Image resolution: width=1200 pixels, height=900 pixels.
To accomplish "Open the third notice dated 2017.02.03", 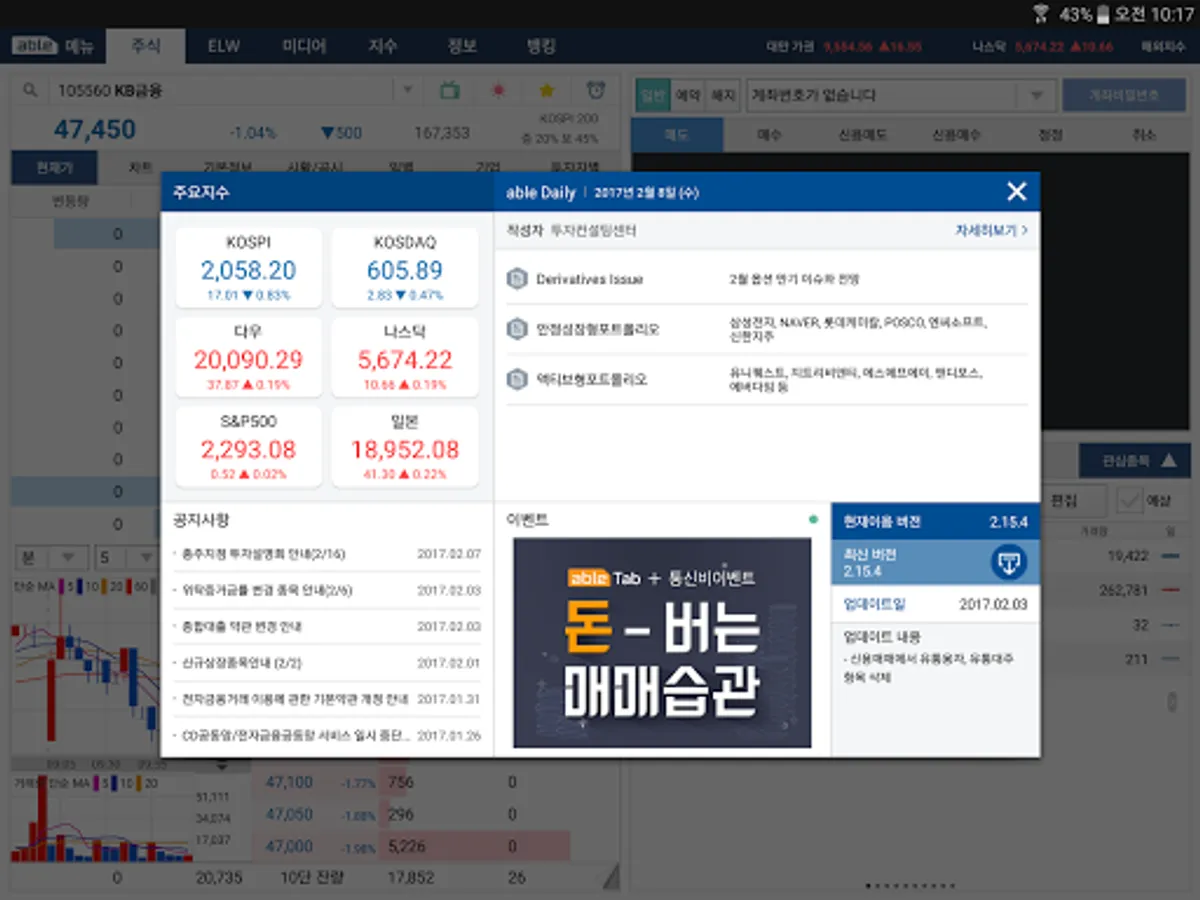I will (x=326, y=626).
